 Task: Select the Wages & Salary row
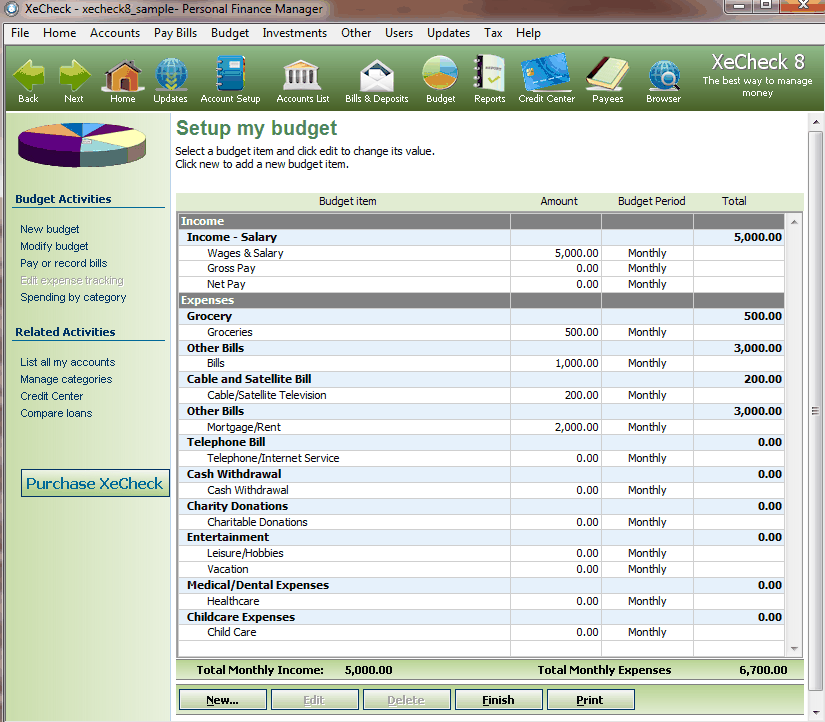pyautogui.click(x=481, y=253)
